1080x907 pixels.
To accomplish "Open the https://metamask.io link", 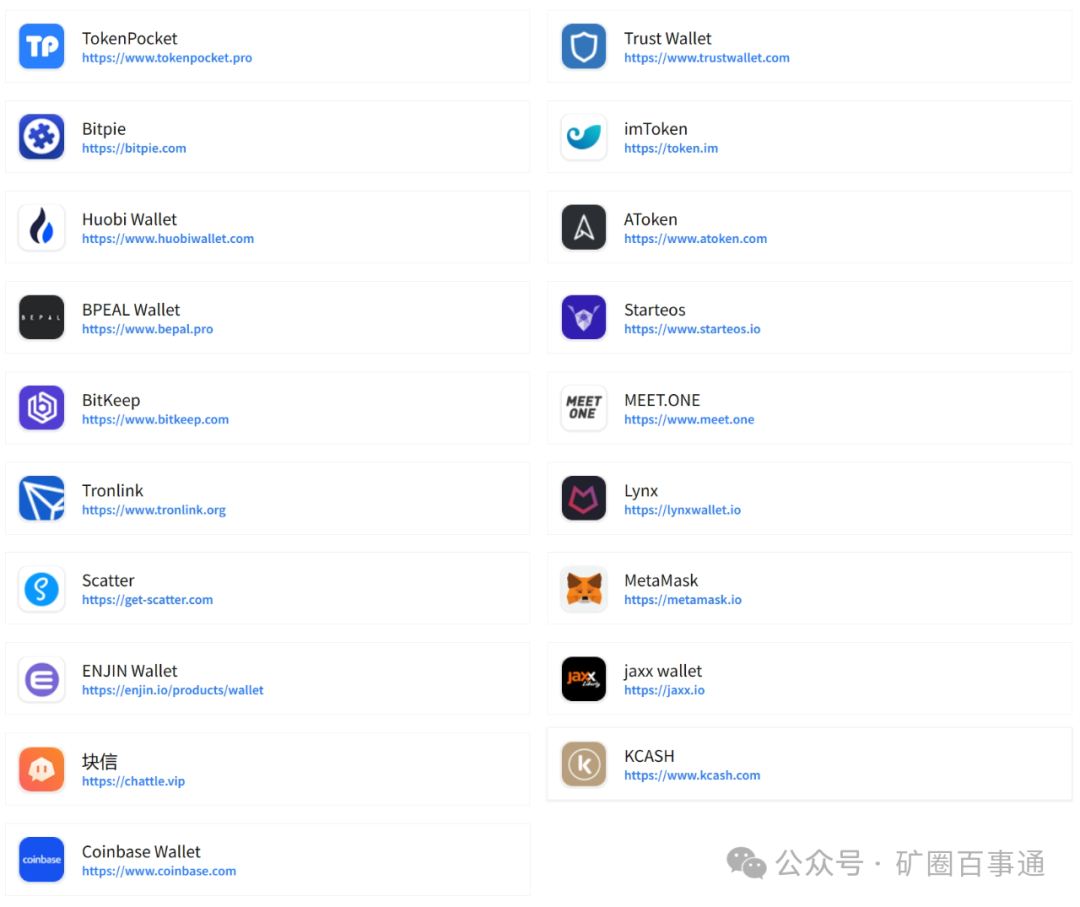I will pos(682,600).
